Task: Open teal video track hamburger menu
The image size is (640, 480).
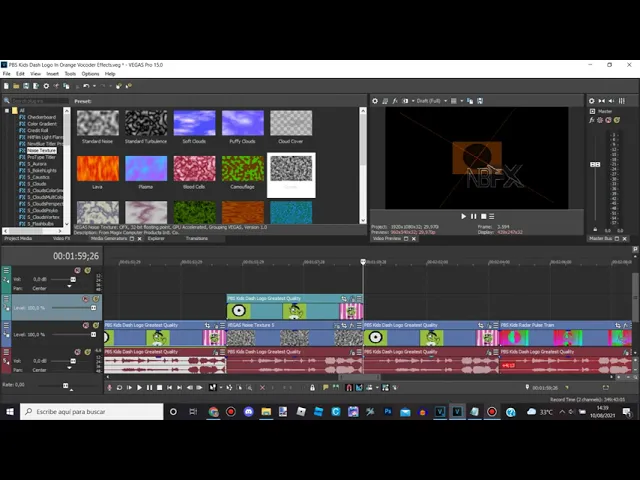Action: pos(6,299)
